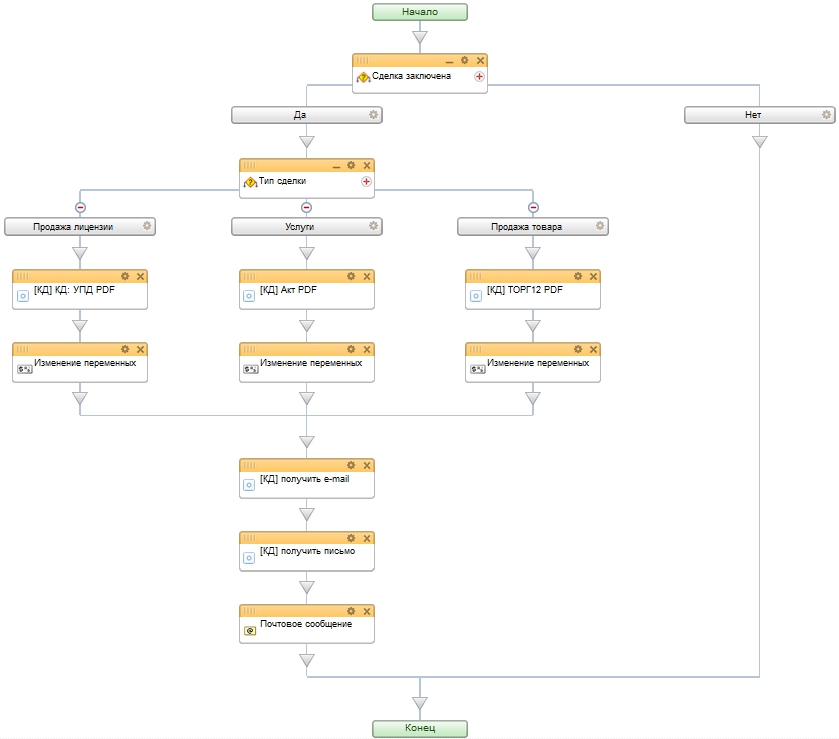Delete the [КД] получить письмо block
Screen dimensions: 839x739
click(366, 537)
